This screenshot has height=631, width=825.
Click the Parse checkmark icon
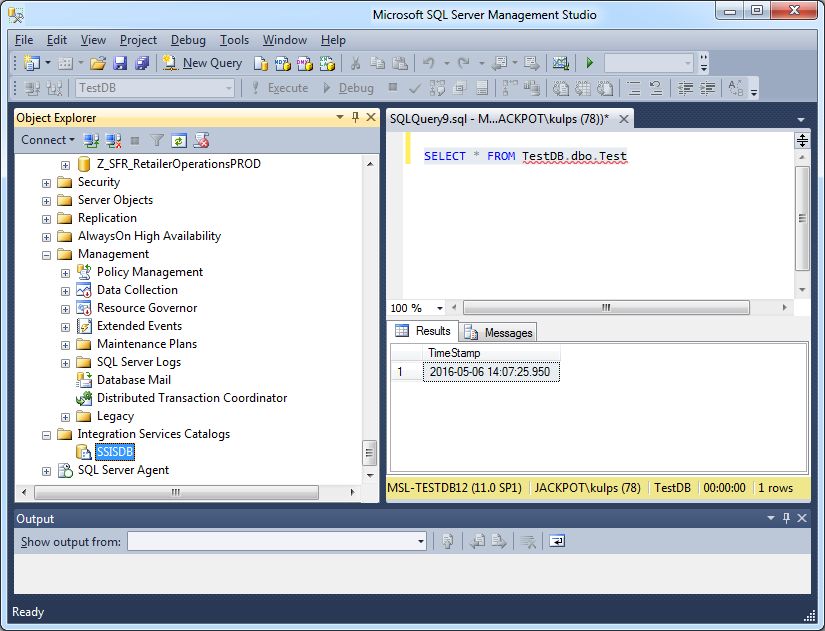(x=415, y=88)
